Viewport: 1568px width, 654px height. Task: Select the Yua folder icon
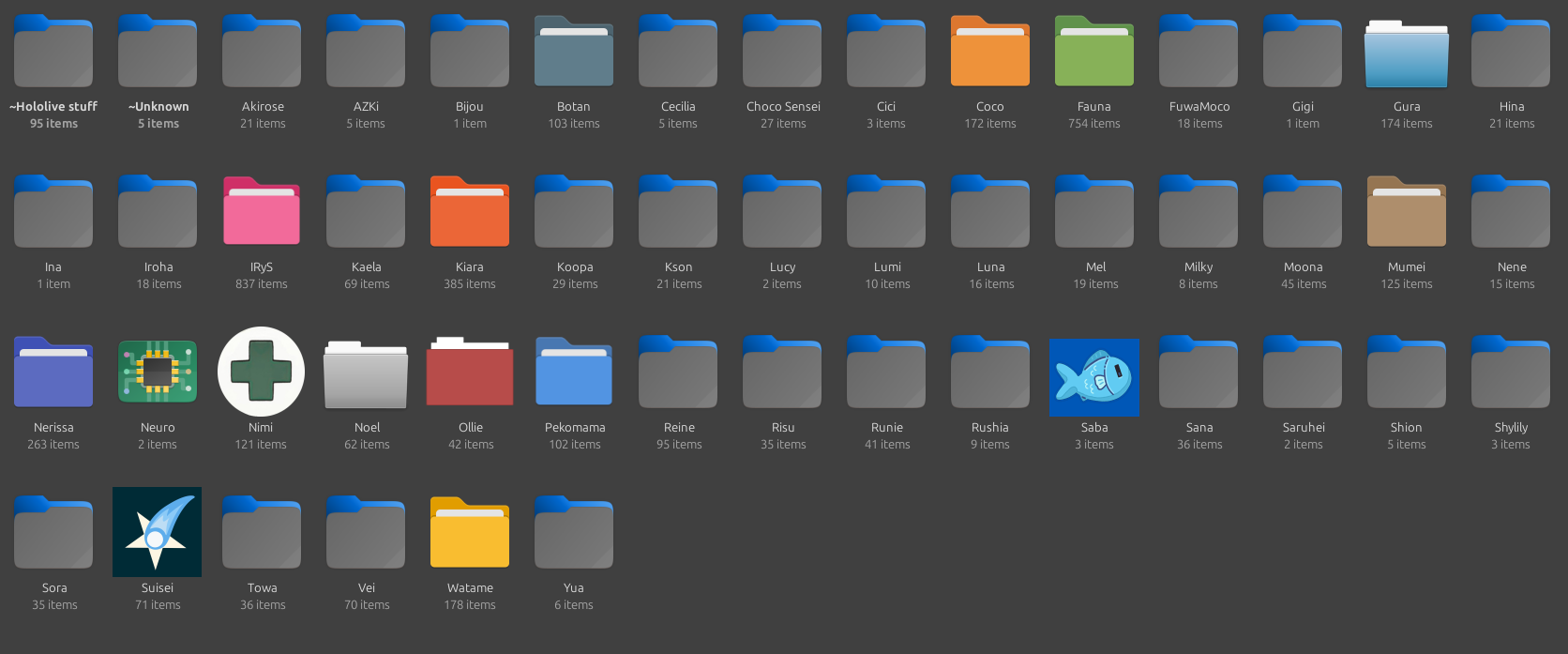click(x=574, y=532)
